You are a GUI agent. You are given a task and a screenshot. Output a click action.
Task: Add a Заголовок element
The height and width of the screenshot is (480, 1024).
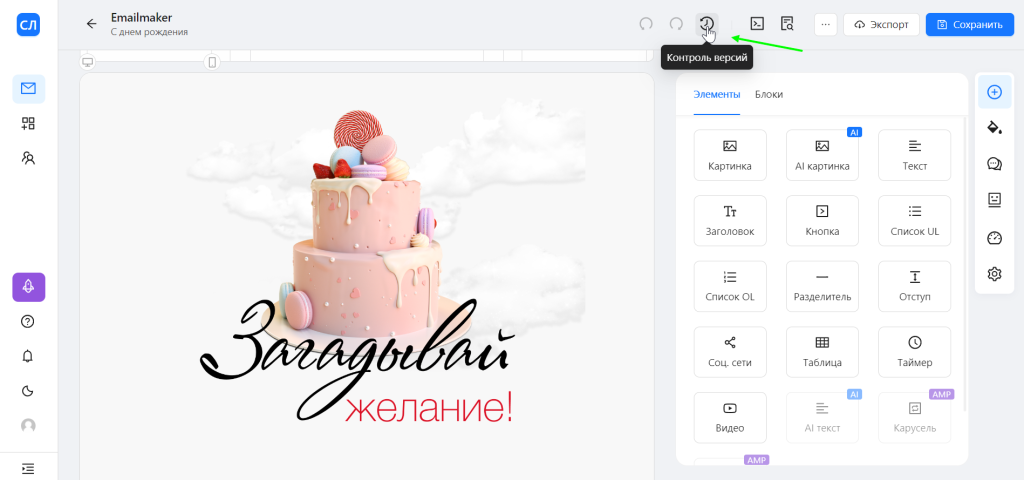(x=730, y=221)
